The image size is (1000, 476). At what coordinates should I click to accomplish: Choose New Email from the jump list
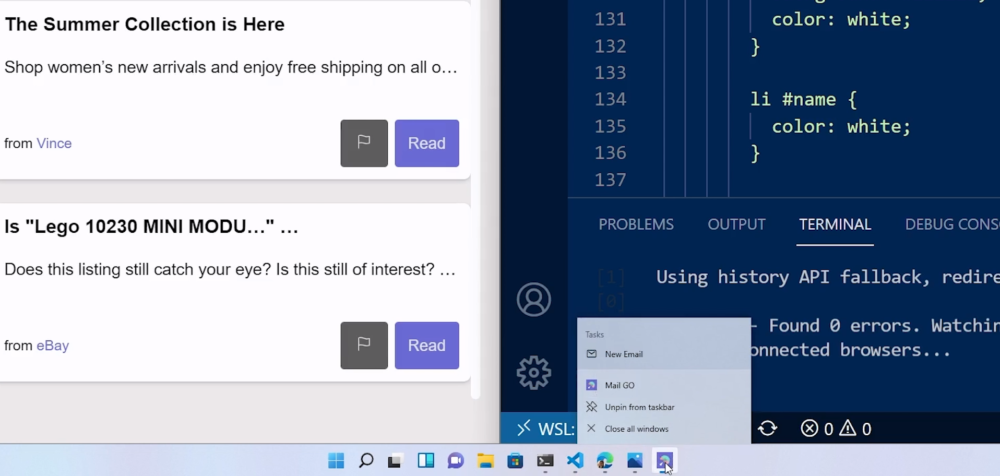(664, 354)
